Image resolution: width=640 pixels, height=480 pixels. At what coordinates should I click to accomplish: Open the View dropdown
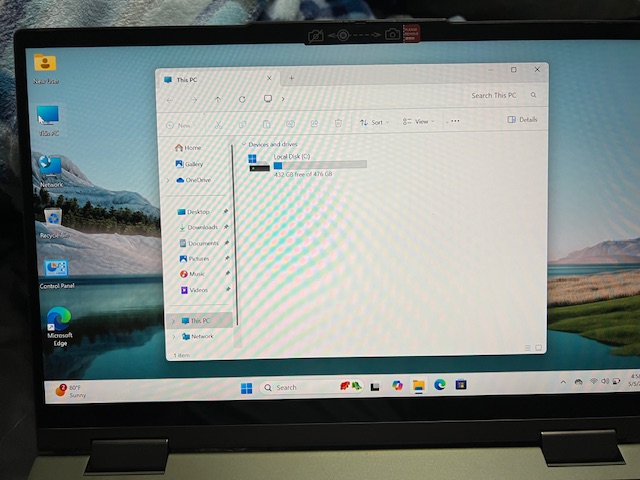pyautogui.click(x=418, y=121)
